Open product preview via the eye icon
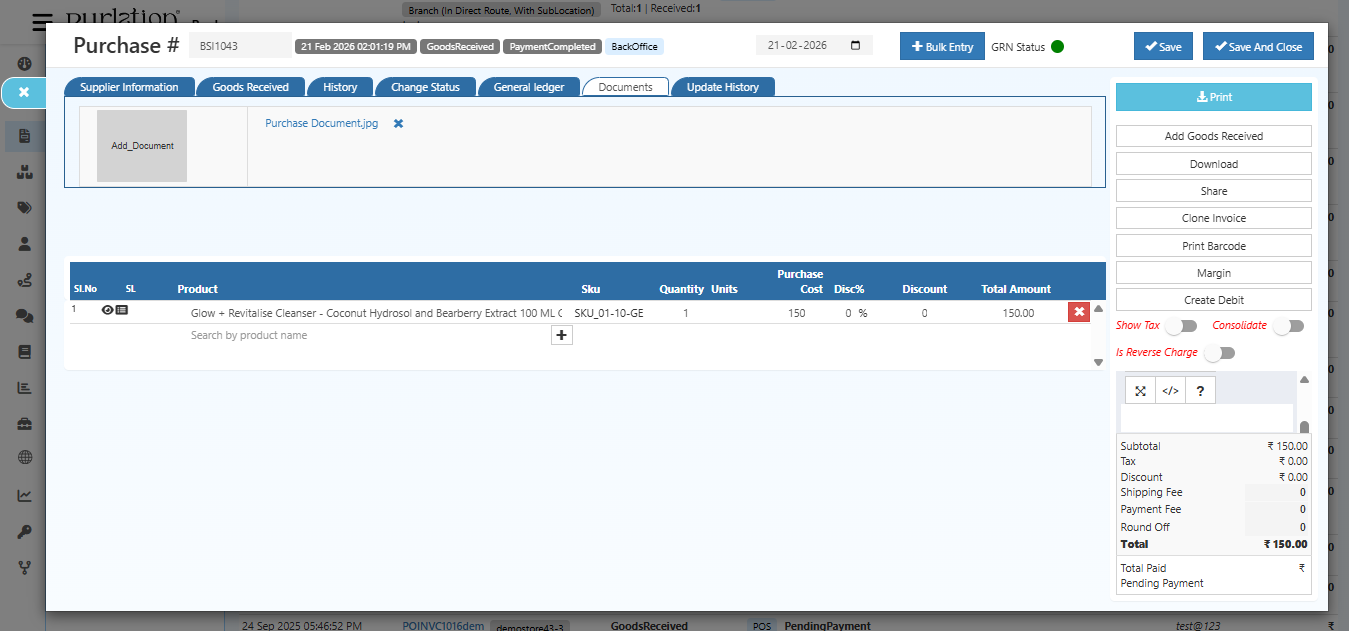Image resolution: width=1349 pixels, height=631 pixels. (107, 310)
